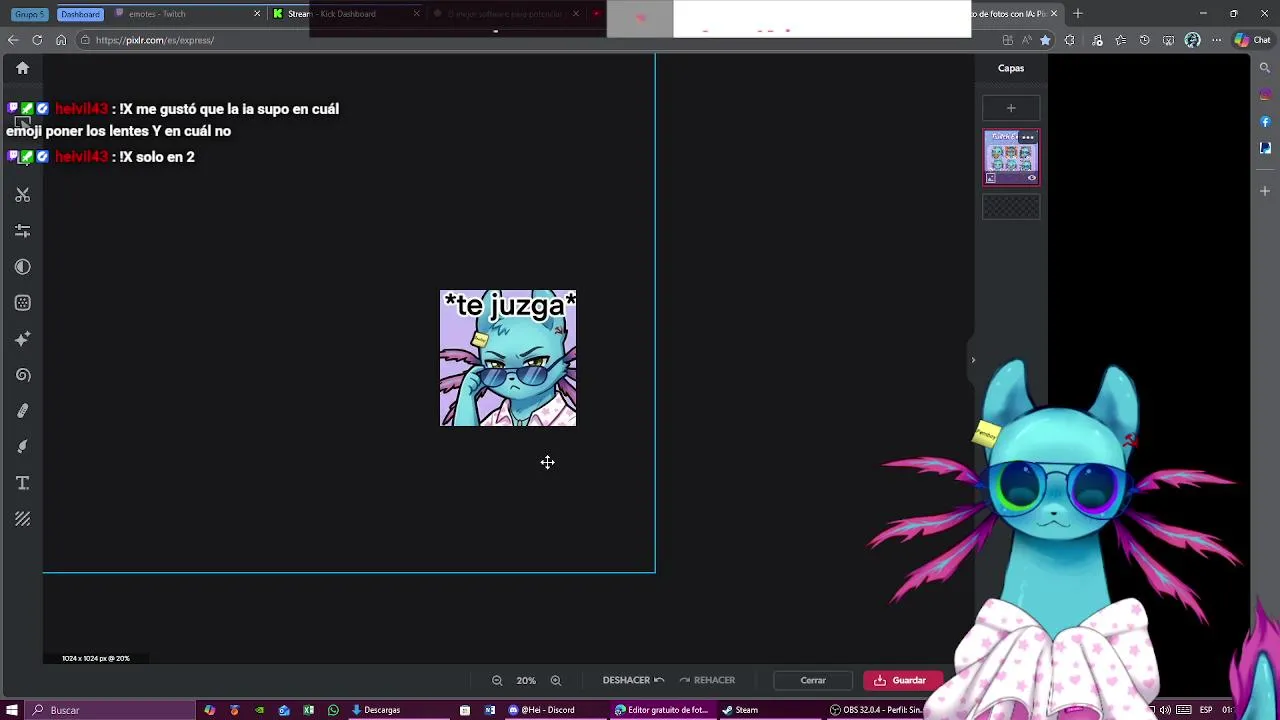
Task: Open PayPal in the browser sidebar
Action: (x=1265, y=148)
